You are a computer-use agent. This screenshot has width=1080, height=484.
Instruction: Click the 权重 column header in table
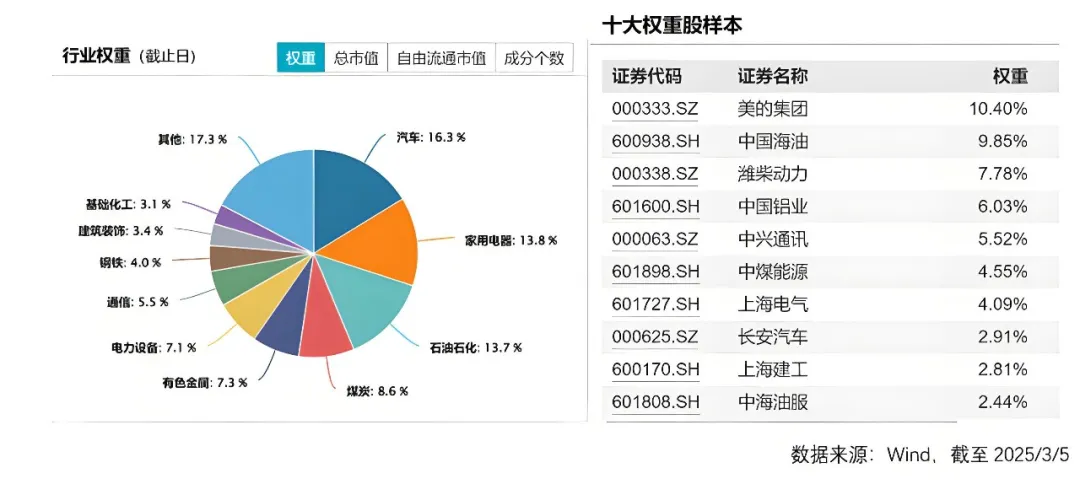[x=1010, y=77]
